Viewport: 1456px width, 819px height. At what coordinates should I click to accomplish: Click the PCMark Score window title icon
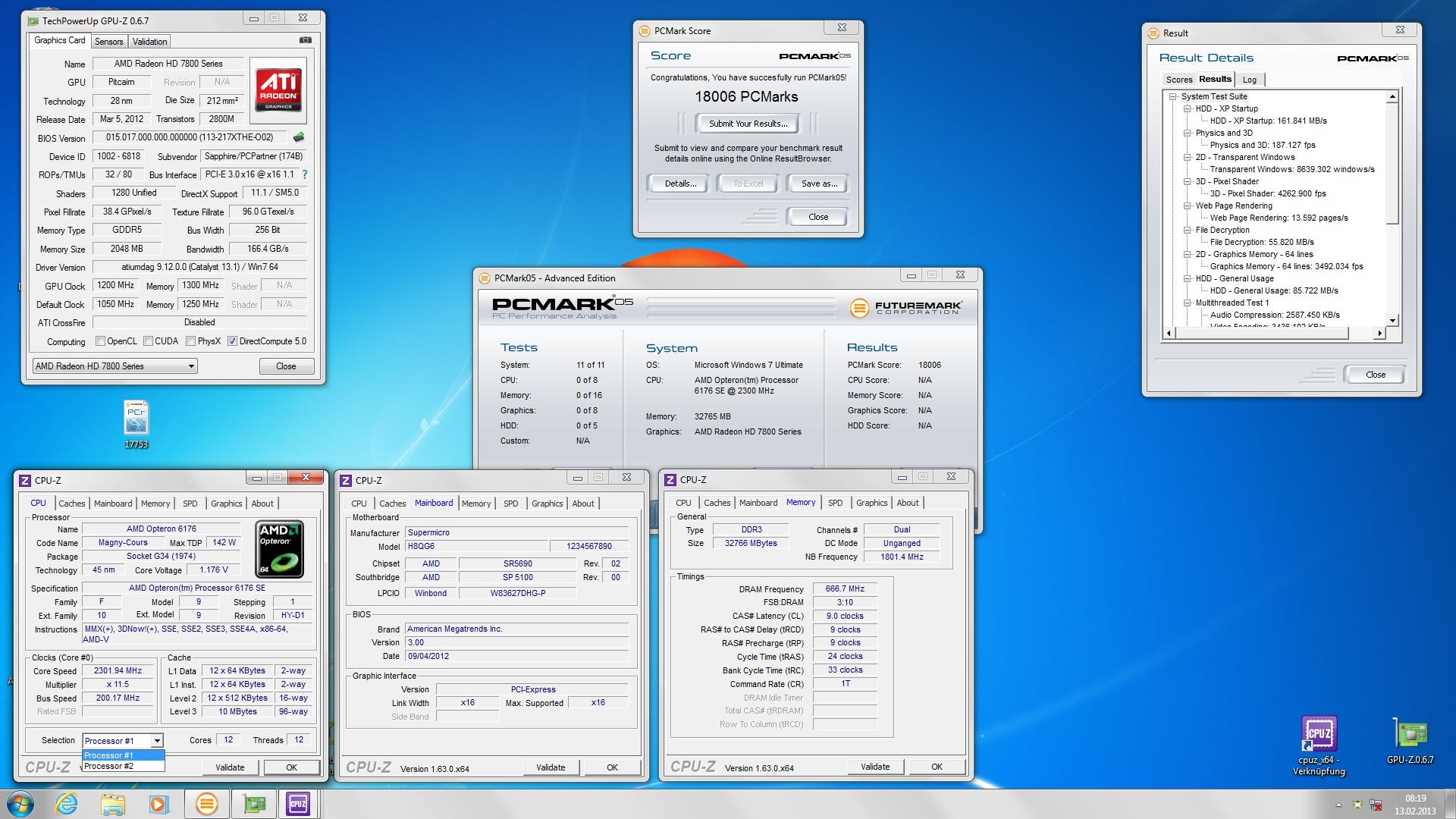pos(644,31)
